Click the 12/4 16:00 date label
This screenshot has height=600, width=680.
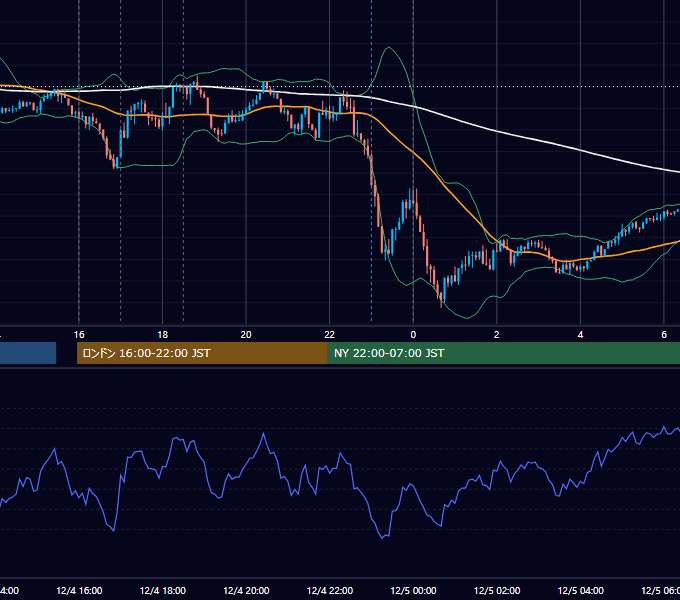[x=79, y=591]
